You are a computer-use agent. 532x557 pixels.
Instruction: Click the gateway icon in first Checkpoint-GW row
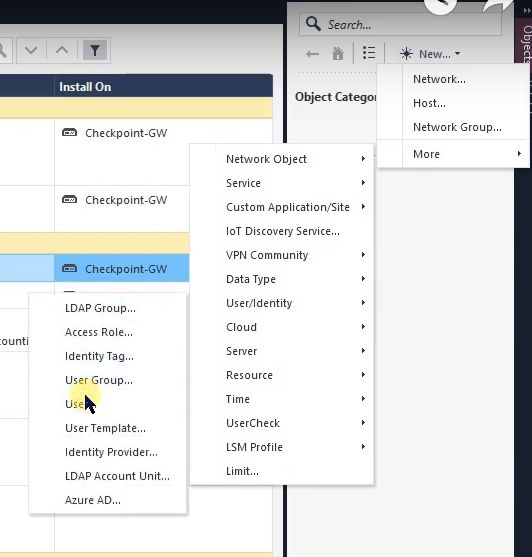click(x=69, y=133)
